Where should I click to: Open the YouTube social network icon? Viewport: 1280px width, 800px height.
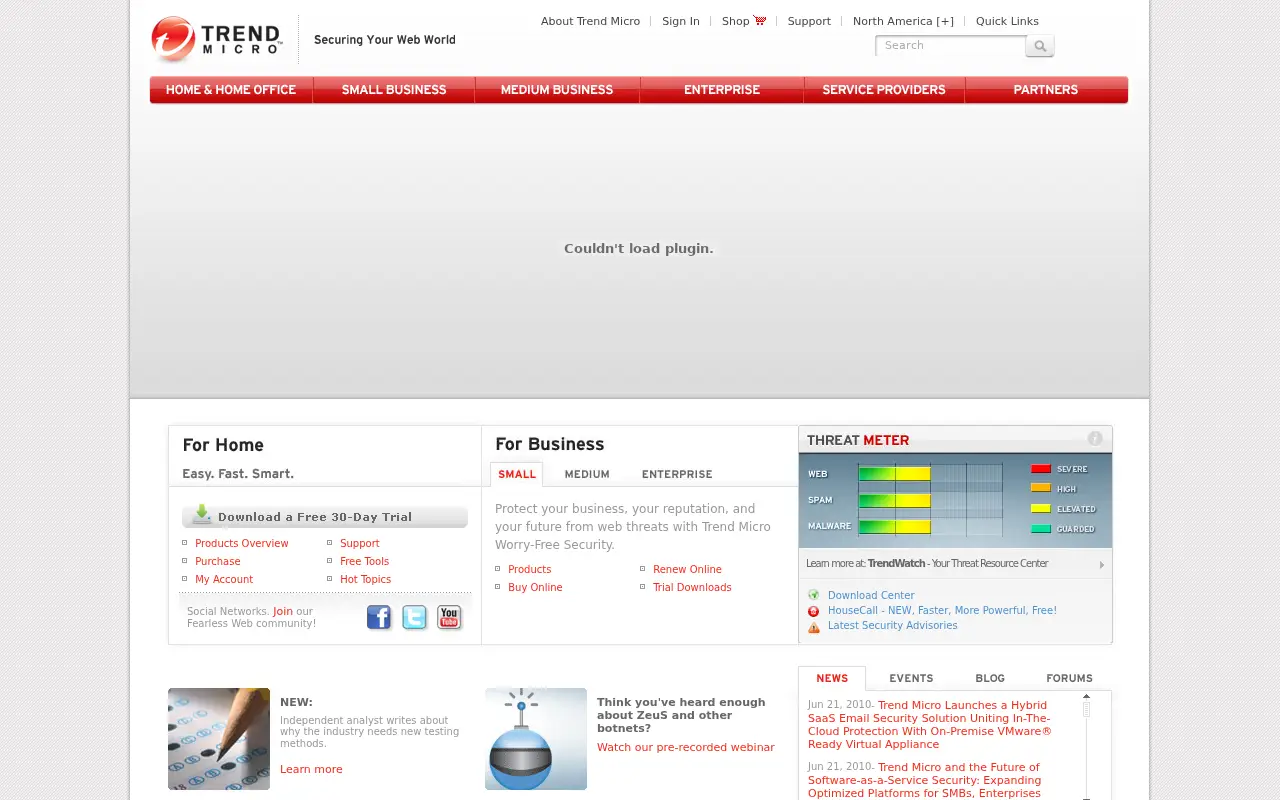coord(449,617)
